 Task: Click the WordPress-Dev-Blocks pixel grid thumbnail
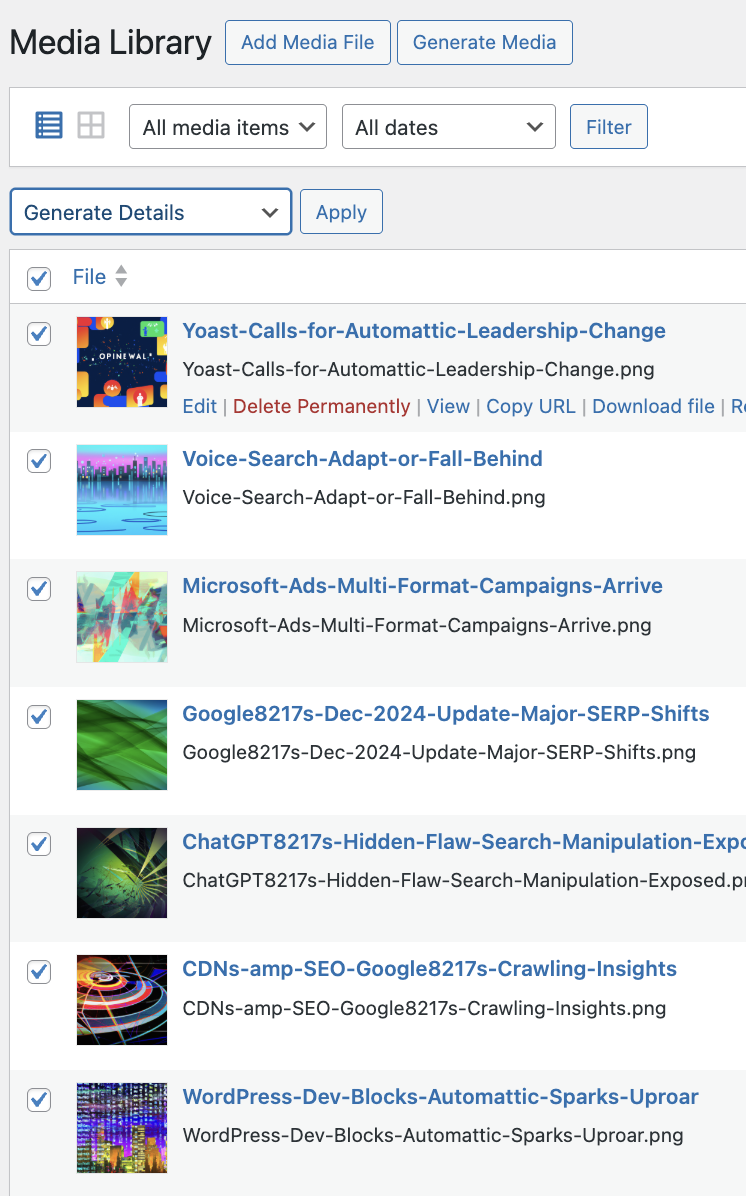point(122,1128)
